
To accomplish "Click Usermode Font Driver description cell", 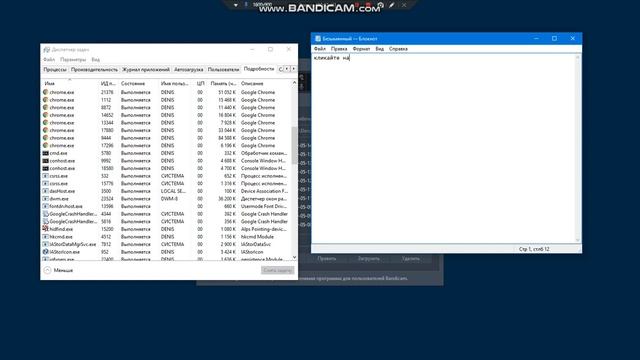I will click(264, 206).
